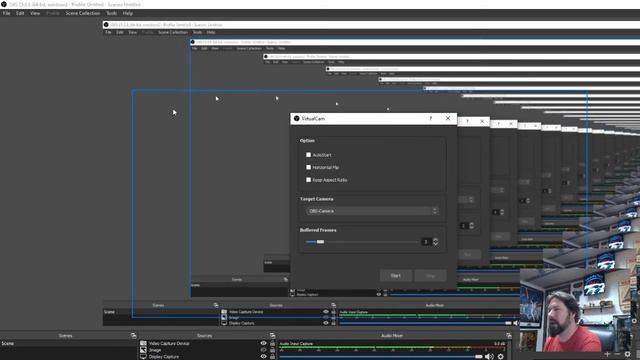Open the Target Camera dropdown showing OBS-Camera

coord(372,211)
